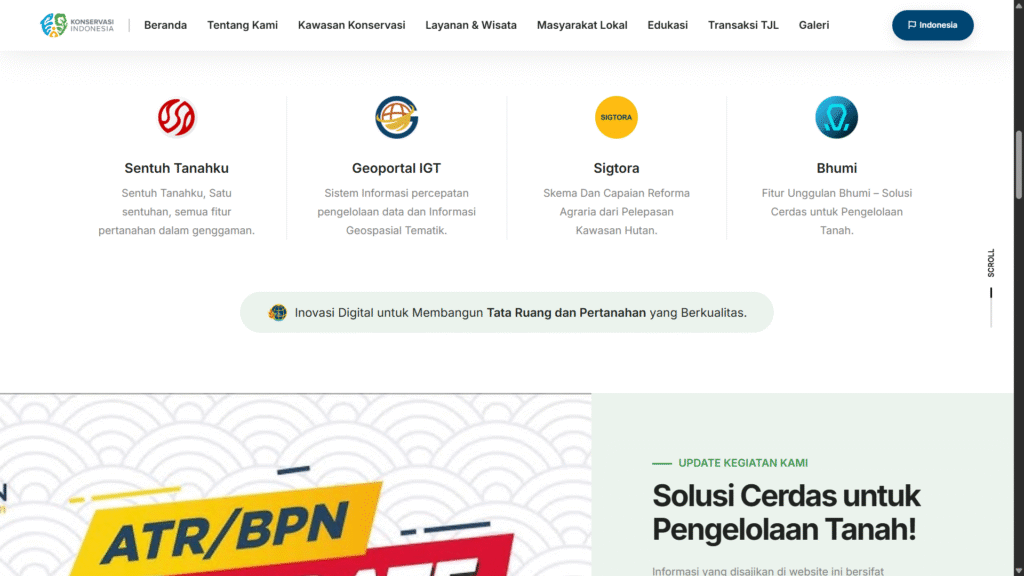Open the Sentuh Tanahku title link
The height and width of the screenshot is (576, 1024).
[x=176, y=168]
